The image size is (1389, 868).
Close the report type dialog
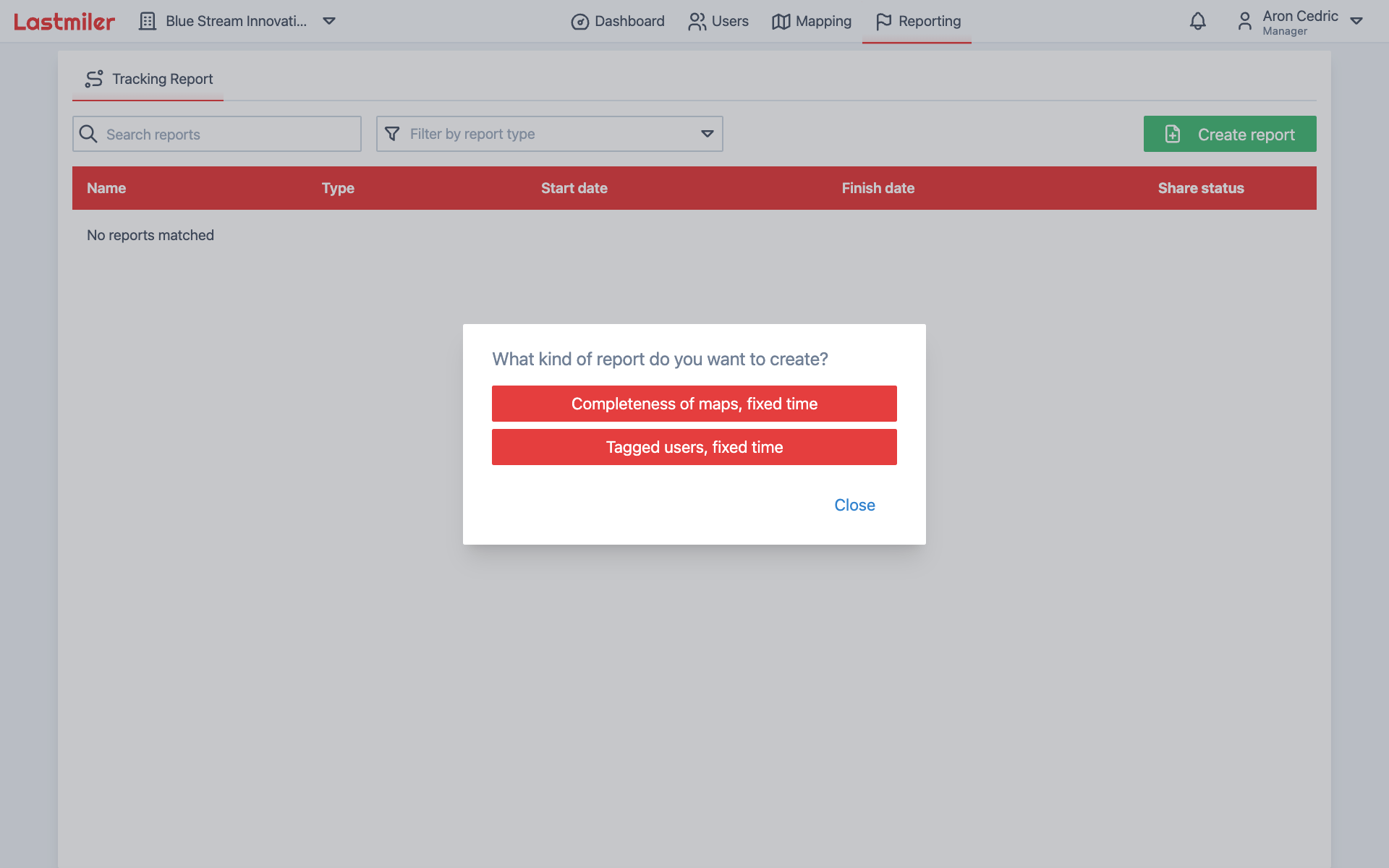[x=854, y=505]
